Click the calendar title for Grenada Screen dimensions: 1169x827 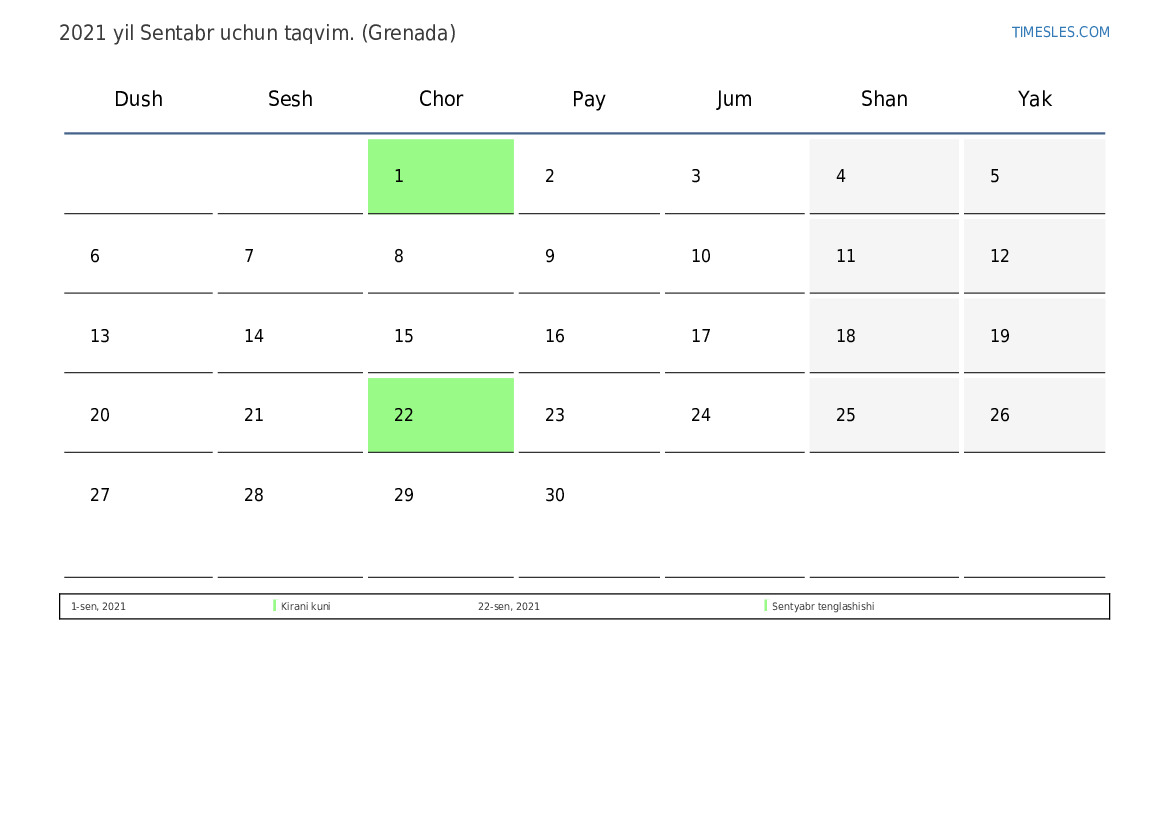coord(257,33)
